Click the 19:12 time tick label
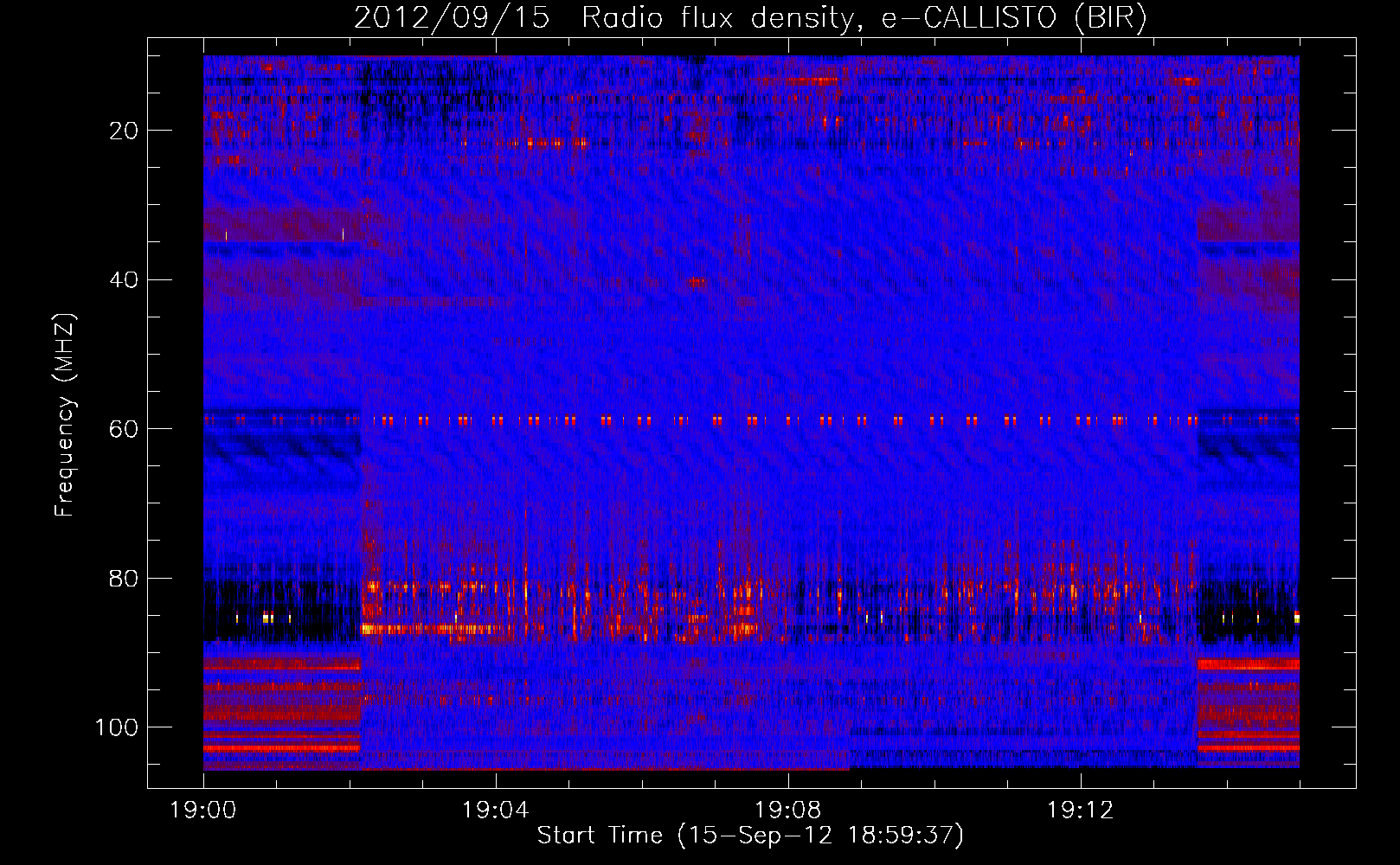The width and height of the screenshot is (1400, 865). tap(1081, 811)
